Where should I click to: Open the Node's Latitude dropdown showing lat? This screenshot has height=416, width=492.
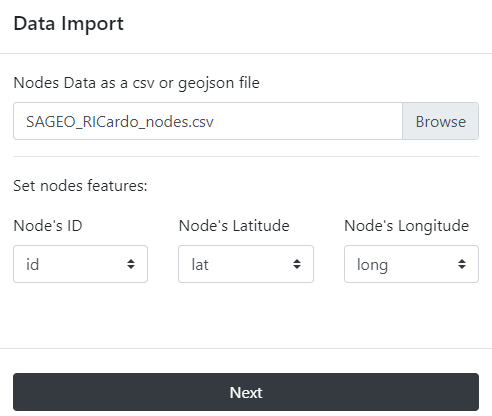click(x=246, y=264)
